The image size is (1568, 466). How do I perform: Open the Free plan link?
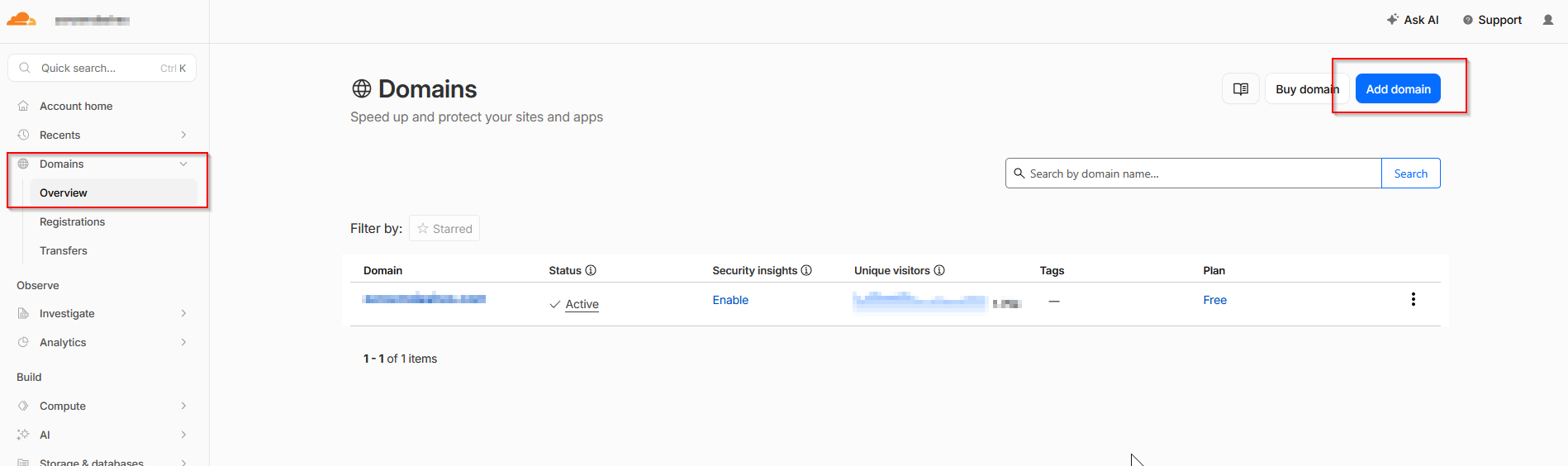click(x=1214, y=300)
